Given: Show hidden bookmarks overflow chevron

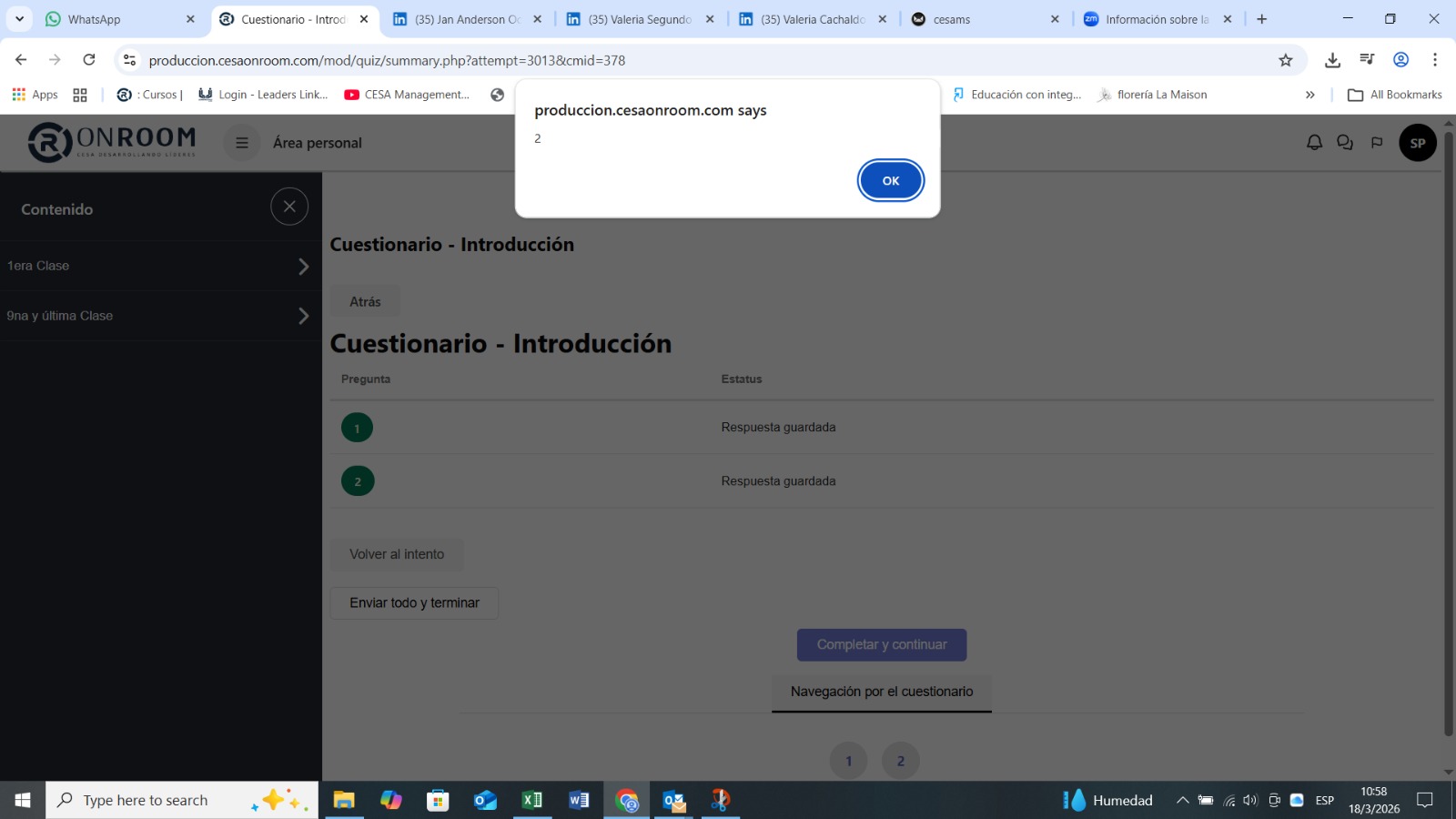Looking at the screenshot, I should pyautogui.click(x=1309, y=95).
